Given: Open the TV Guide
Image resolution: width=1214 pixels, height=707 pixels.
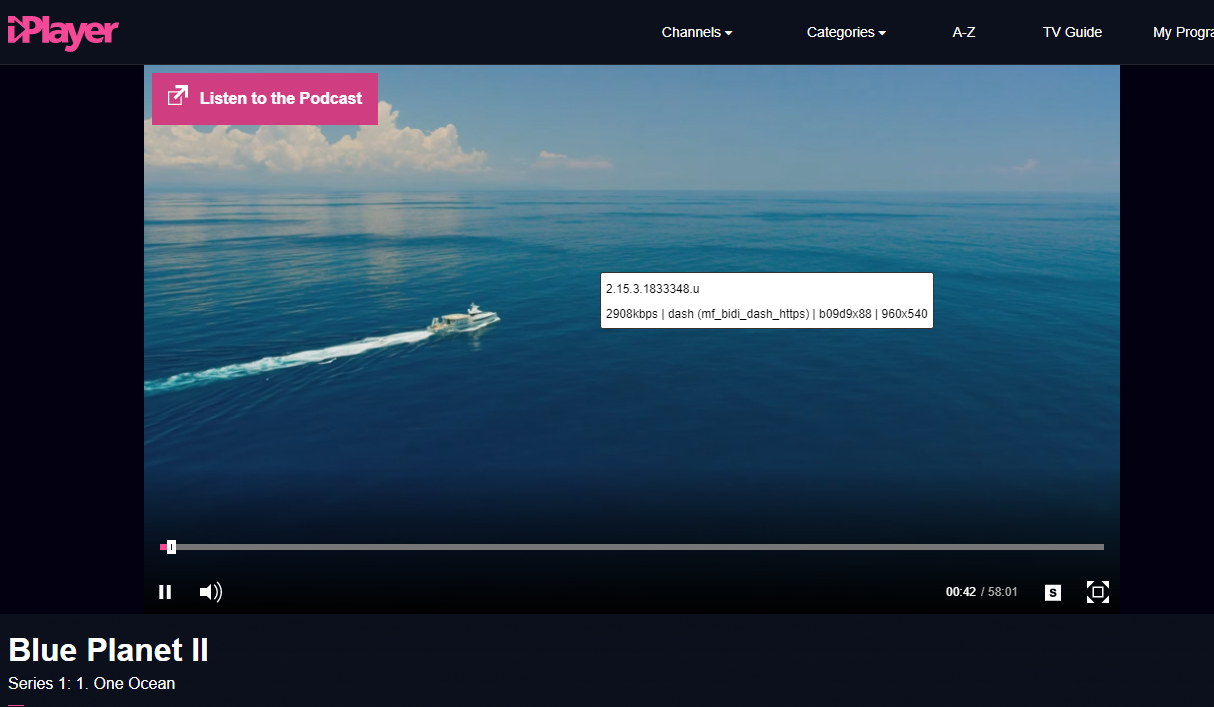Looking at the screenshot, I should pos(1072,32).
